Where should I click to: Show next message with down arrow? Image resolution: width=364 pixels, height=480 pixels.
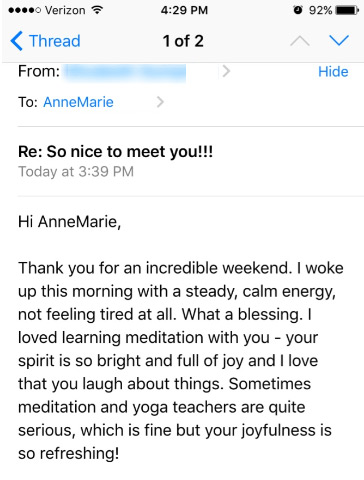[x=339, y=41]
